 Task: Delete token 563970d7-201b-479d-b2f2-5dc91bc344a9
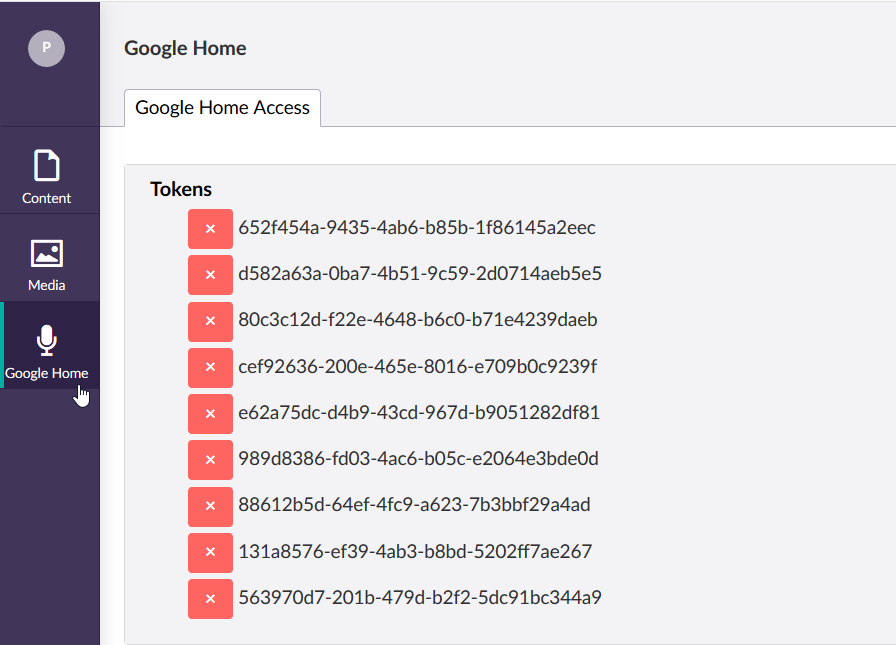coord(210,599)
